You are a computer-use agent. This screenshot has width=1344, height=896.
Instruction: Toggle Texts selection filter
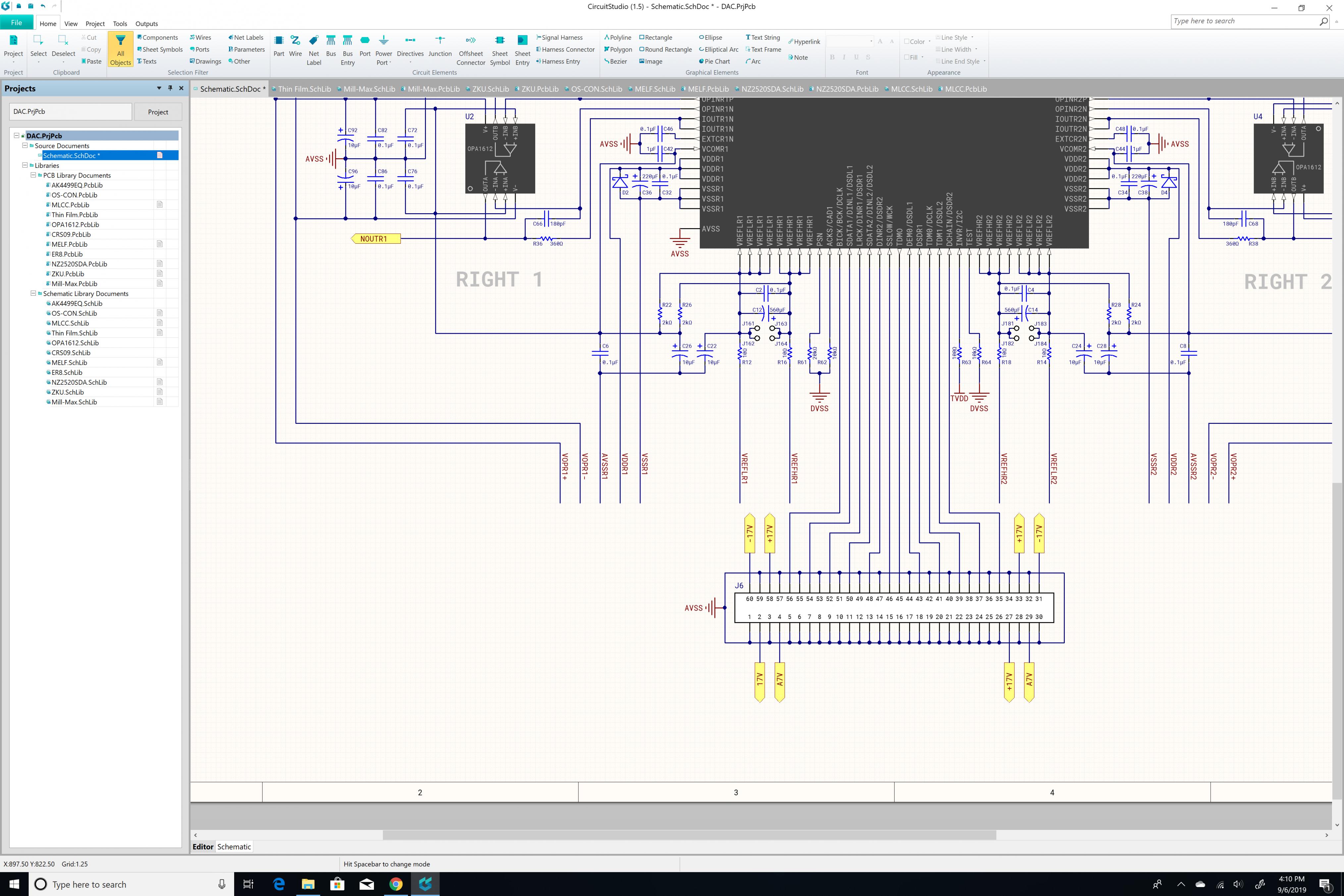pos(146,62)
